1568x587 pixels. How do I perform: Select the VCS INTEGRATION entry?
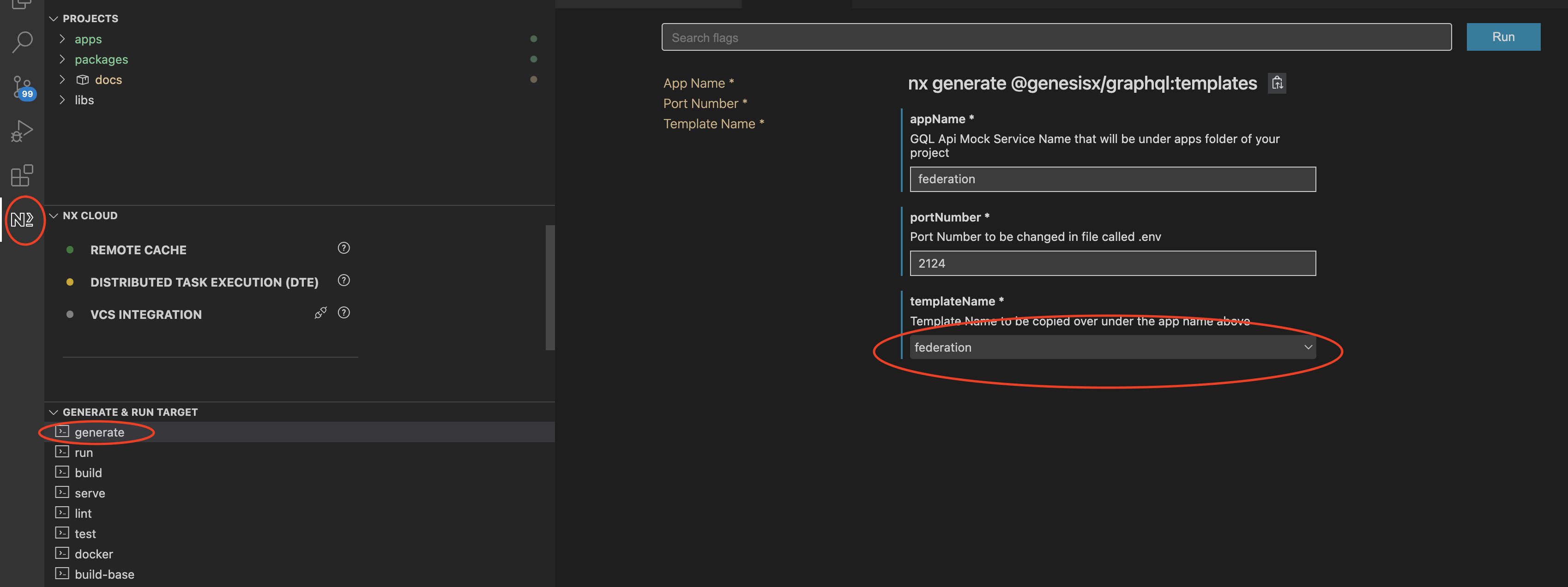pos(146,314)
